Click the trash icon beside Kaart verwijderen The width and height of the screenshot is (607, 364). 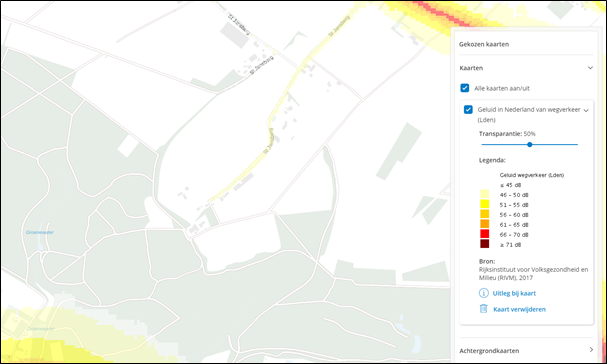click(x=484, y=309)
